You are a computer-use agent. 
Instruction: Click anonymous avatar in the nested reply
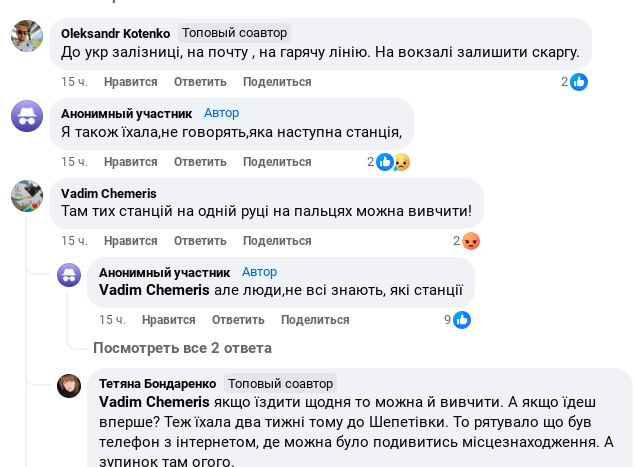pos(69,275)
